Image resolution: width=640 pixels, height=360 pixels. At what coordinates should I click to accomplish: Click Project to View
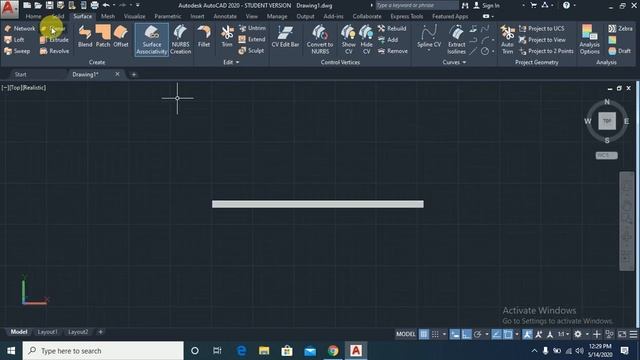pos(542,40)
